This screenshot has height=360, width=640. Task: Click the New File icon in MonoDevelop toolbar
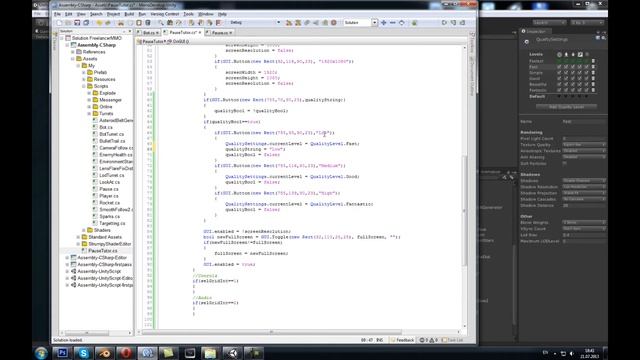click(59, 23)
